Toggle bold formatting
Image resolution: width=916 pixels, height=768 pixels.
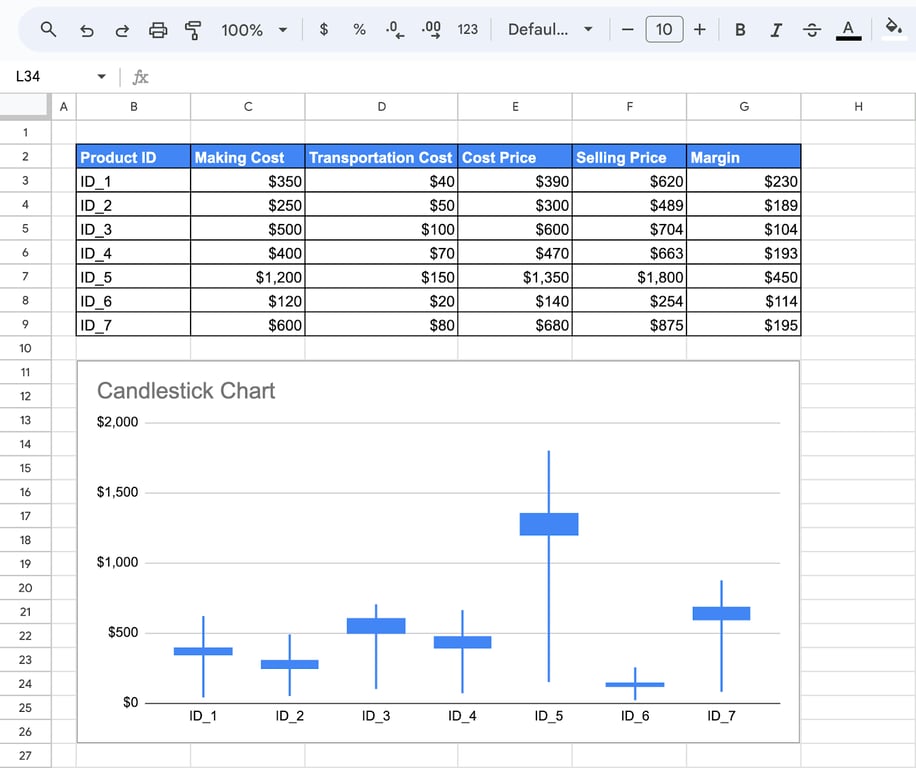(x=740, y=30)
